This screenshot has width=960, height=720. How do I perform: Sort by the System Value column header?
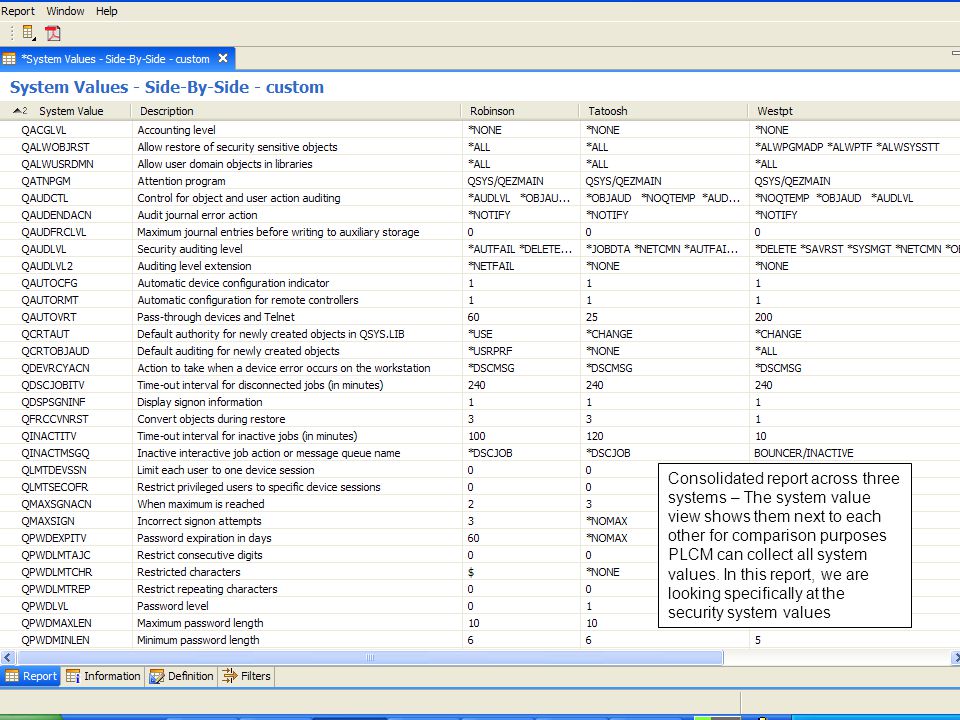[x=71, y=111]
